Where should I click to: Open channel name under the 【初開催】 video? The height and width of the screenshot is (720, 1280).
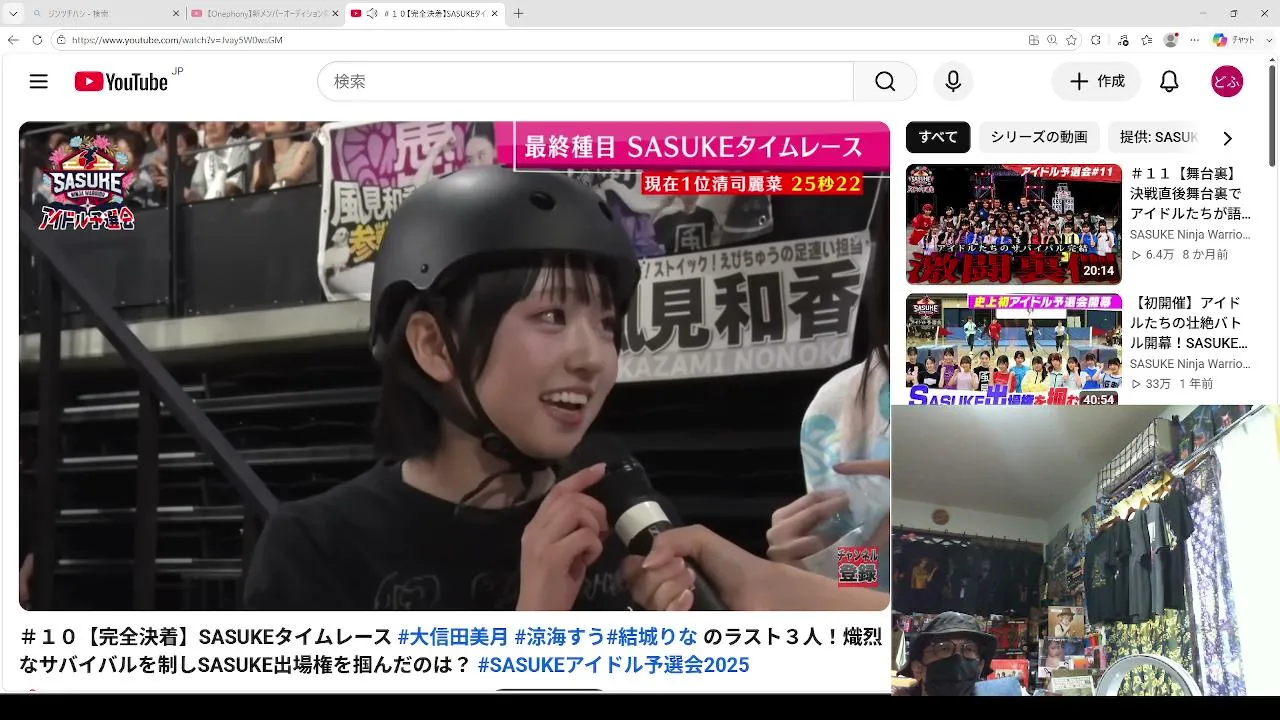(1190, 364)
